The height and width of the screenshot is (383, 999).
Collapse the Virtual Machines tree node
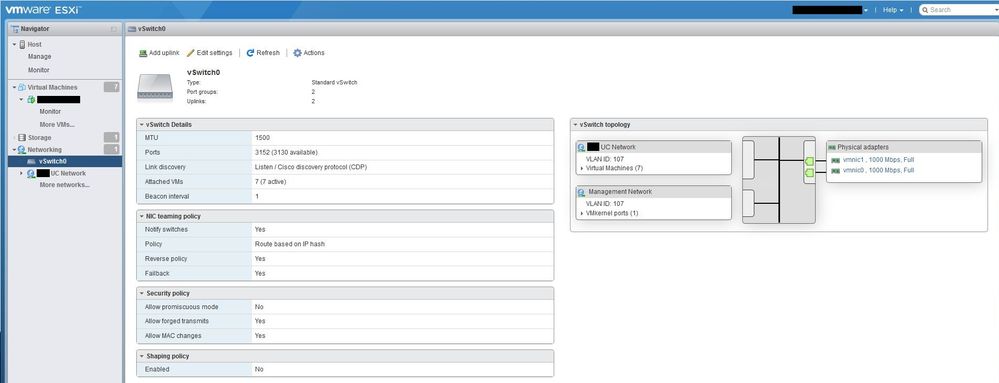pyautogui.click(x=15, y=87)
